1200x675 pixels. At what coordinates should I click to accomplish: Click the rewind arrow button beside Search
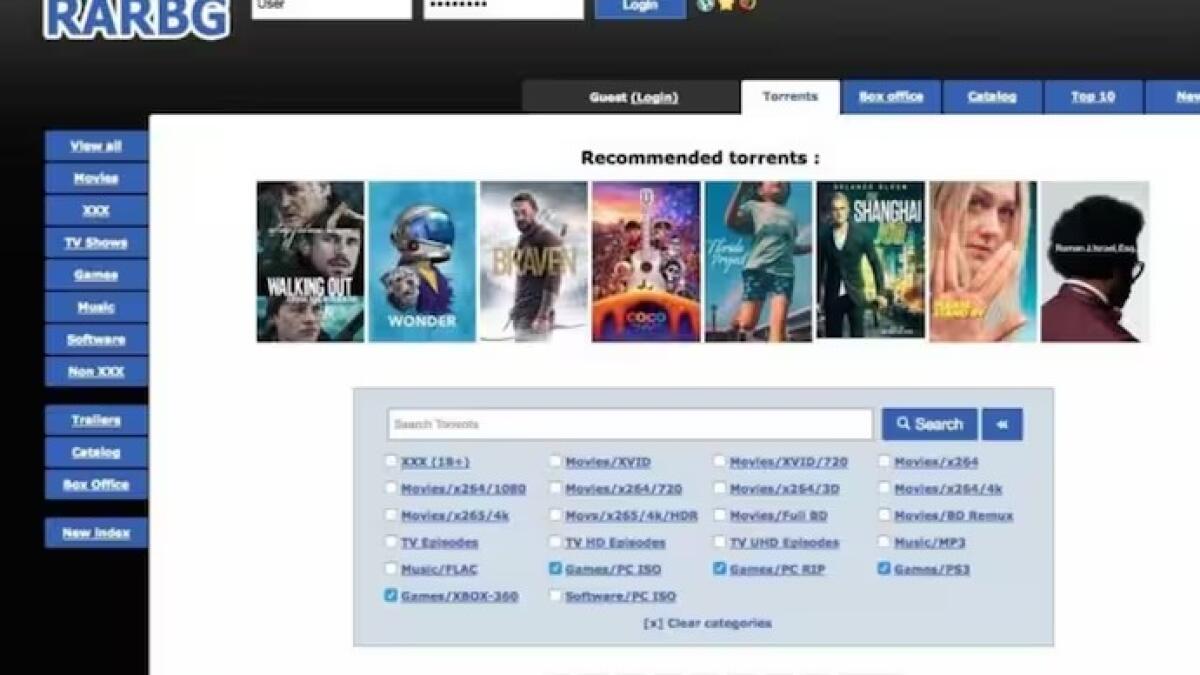coord(1002,424)
